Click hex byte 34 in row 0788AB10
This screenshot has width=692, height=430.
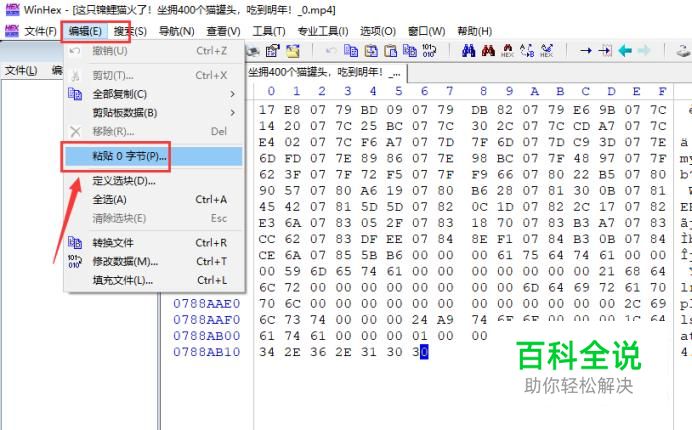click(x=267, y=352)
